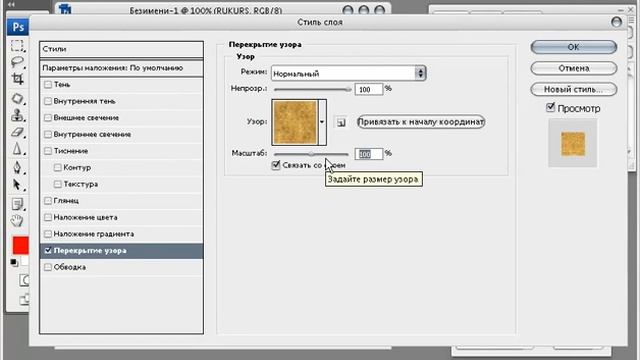640x360 pixels.
Task: Click the Масштаб percent value field
Action: pyautogui.click(x=369, y=154)
